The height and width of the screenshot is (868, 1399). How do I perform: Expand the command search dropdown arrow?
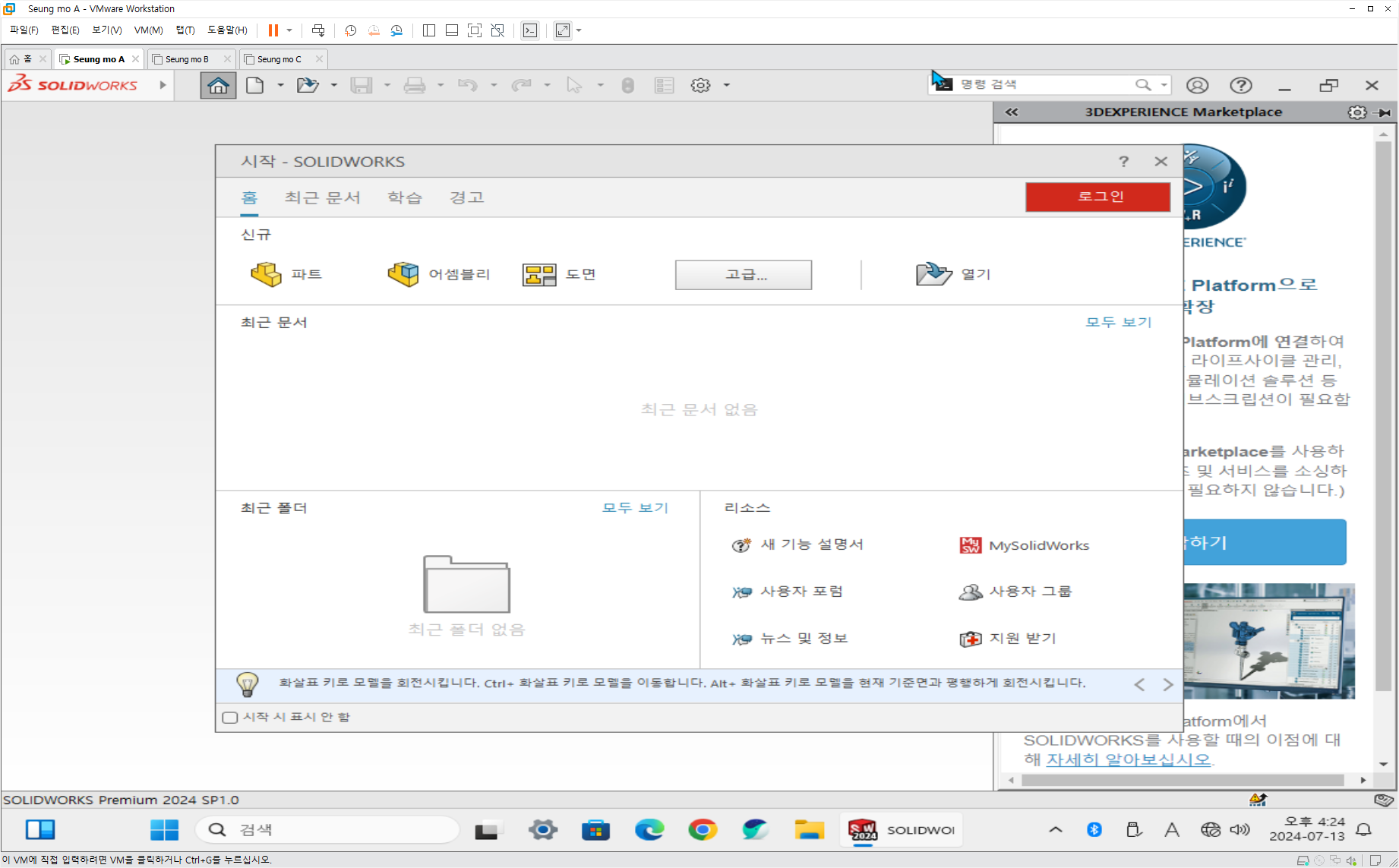pyautogui.click(x=1164, y=84)
